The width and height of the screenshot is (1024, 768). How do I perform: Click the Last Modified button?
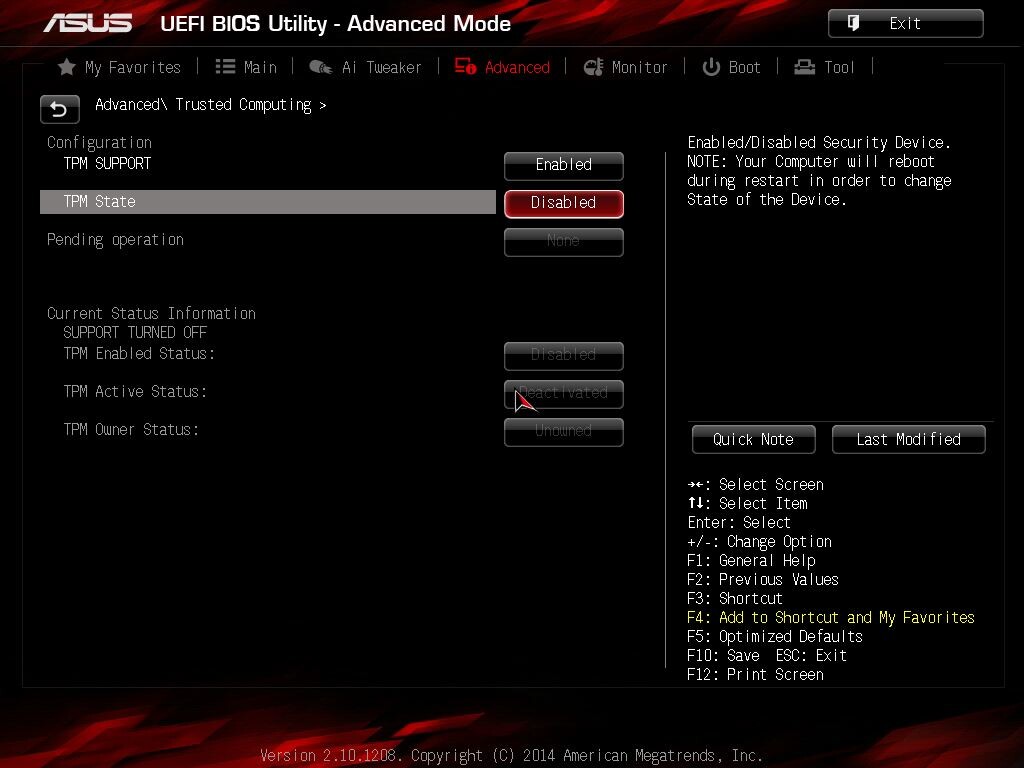[x=908, y=440]
